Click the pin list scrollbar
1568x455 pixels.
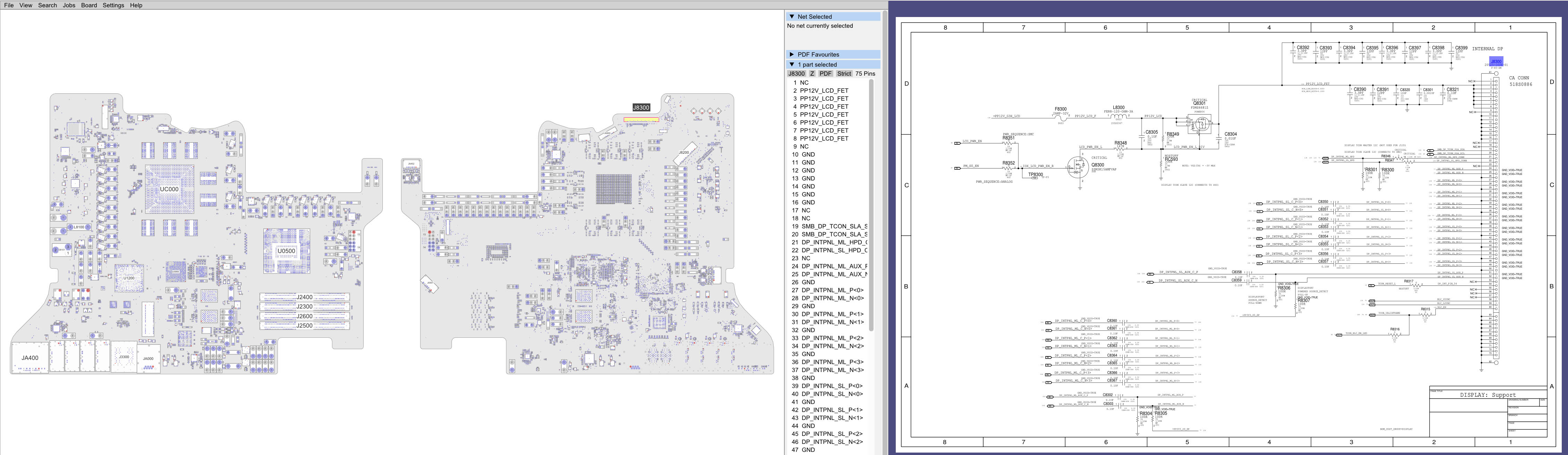(x=871, y=205)
